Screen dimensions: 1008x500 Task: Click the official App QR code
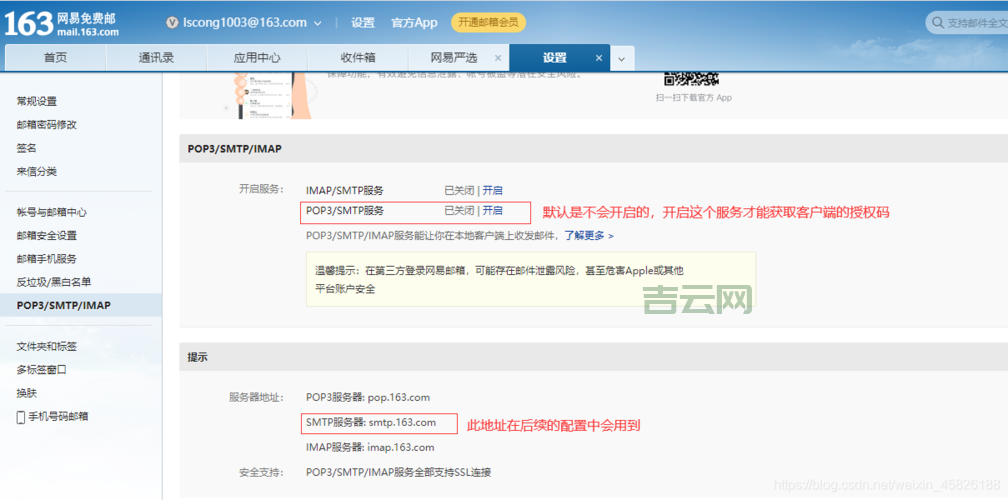point(691,78)
